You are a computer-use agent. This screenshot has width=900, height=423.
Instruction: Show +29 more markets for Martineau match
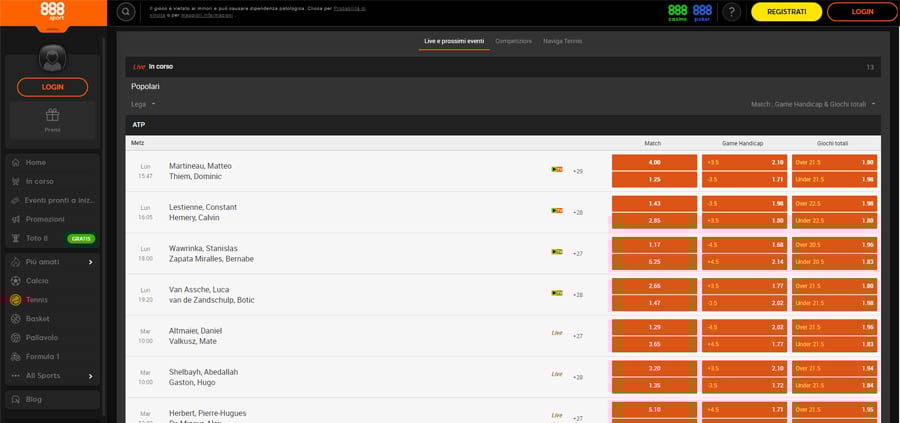click(x=578, y=172)
